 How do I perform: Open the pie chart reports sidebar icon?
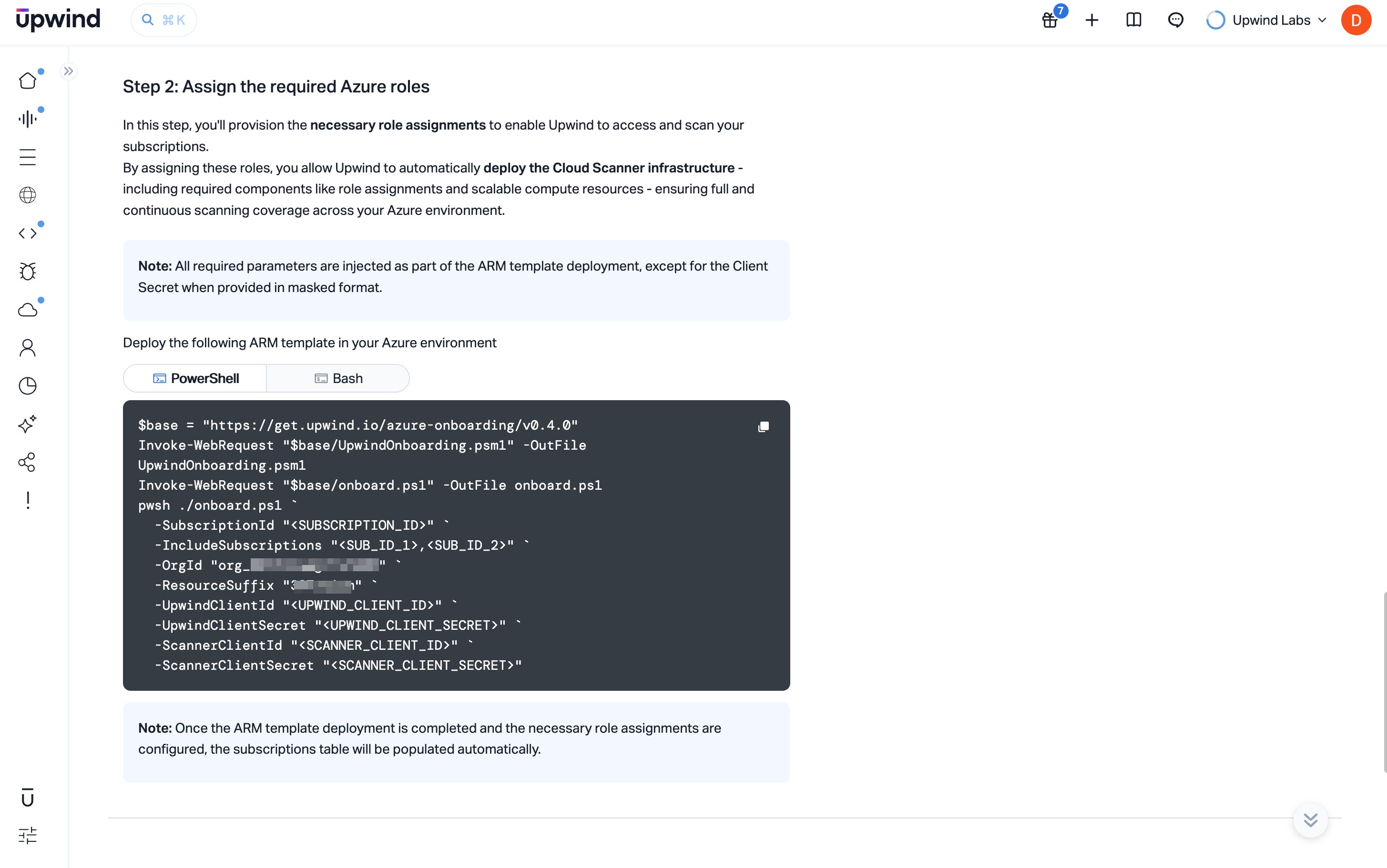pyautogui.click(x=28, y=386)
